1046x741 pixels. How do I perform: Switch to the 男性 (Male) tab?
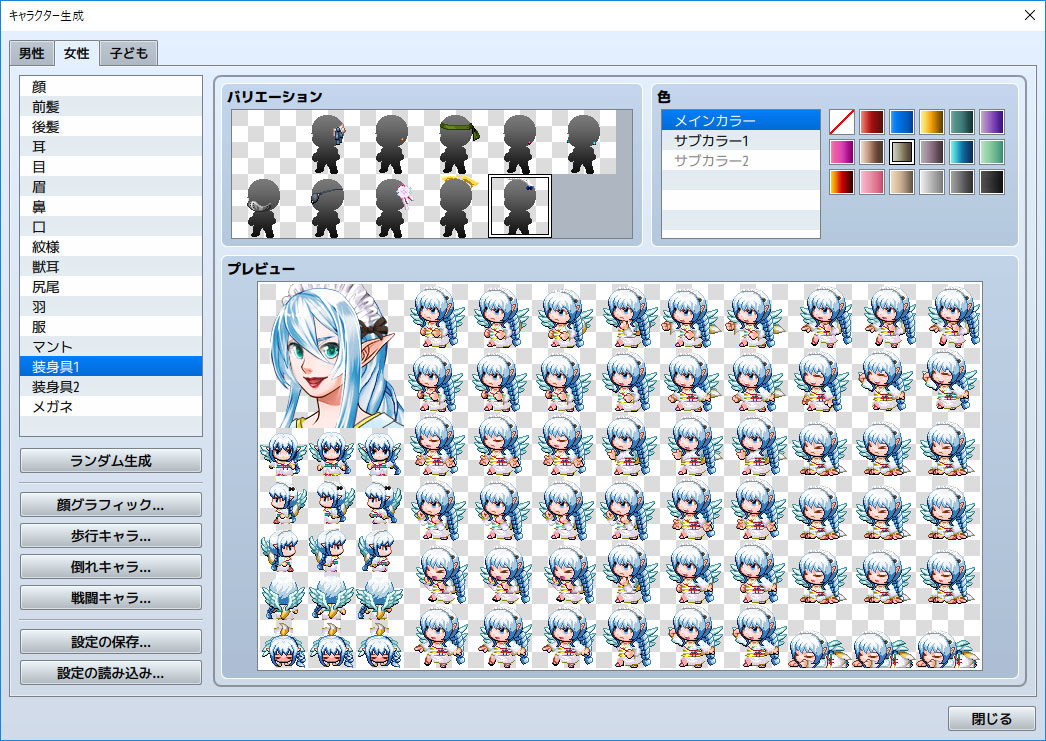[x=31, y=53]
